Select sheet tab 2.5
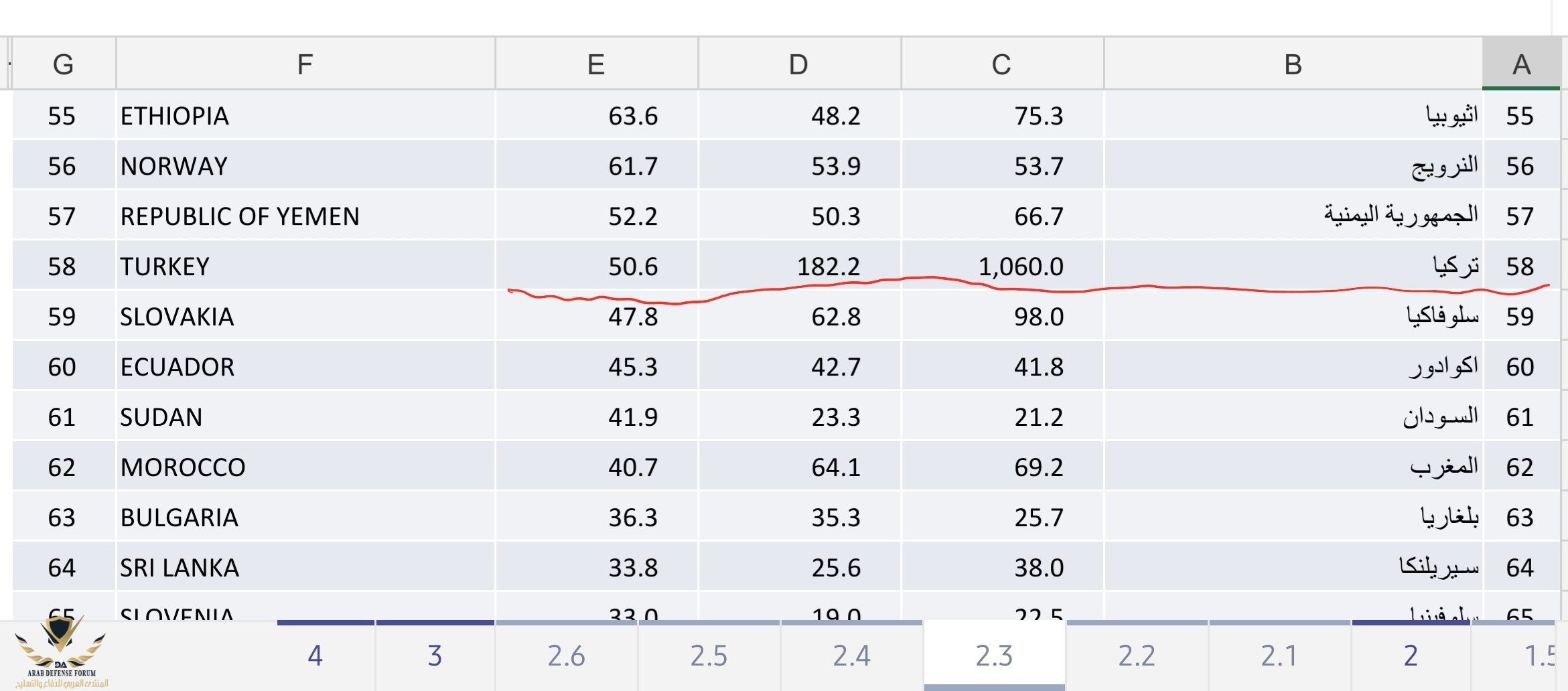The width and height of the screenshot is (1568, 691). click(x=709, y=656)
